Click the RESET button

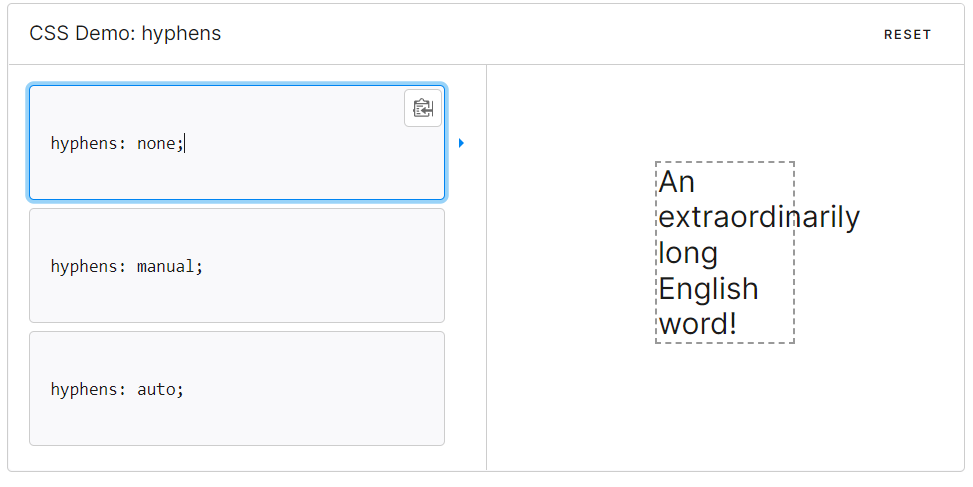tap(907, 35)
